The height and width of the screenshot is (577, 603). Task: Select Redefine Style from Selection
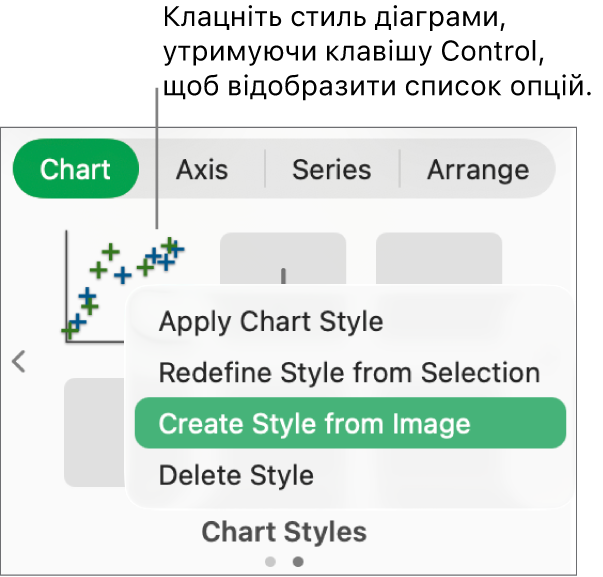349,373
